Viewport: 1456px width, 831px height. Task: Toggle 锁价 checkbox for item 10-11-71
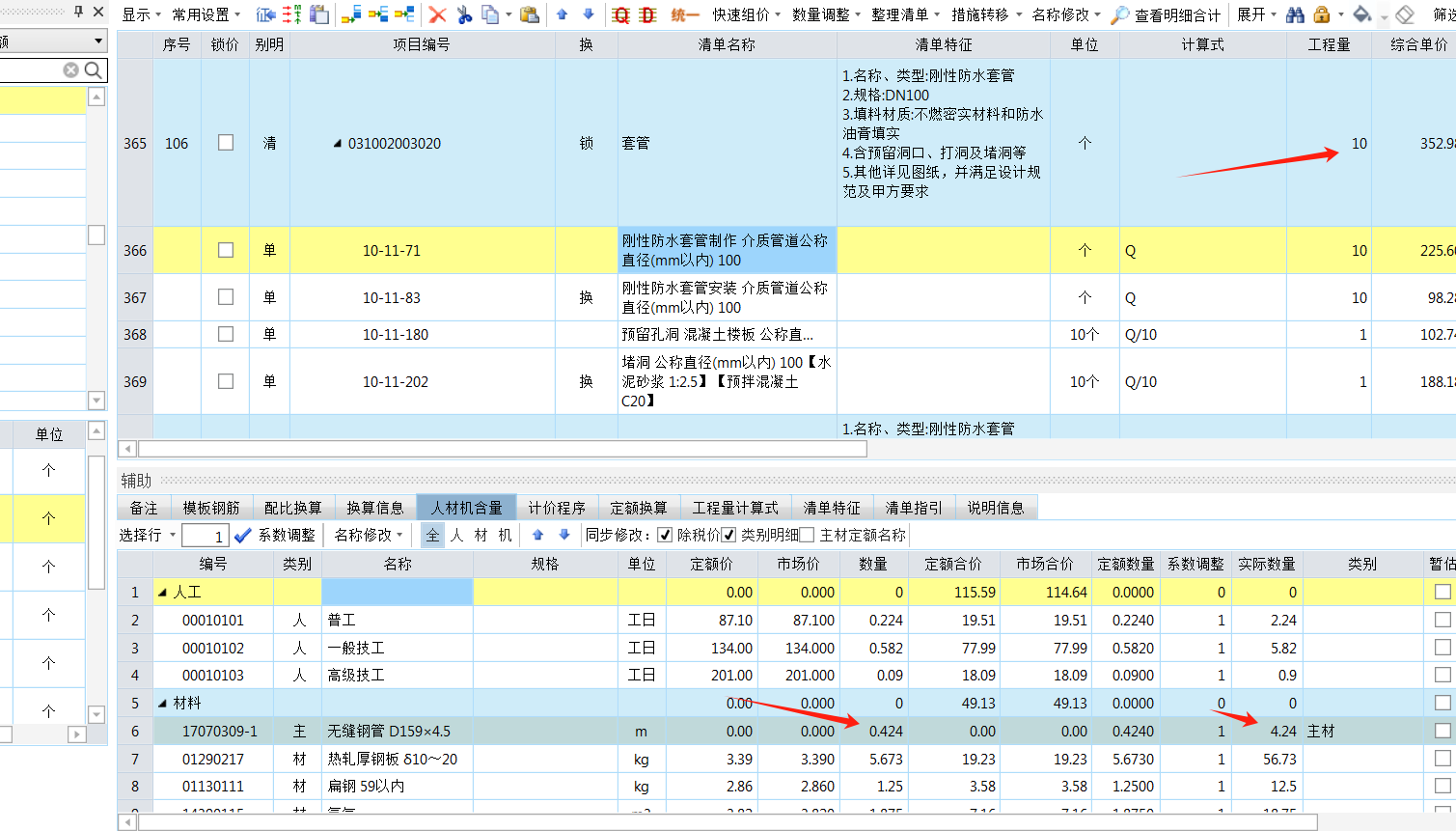point(226,250)
